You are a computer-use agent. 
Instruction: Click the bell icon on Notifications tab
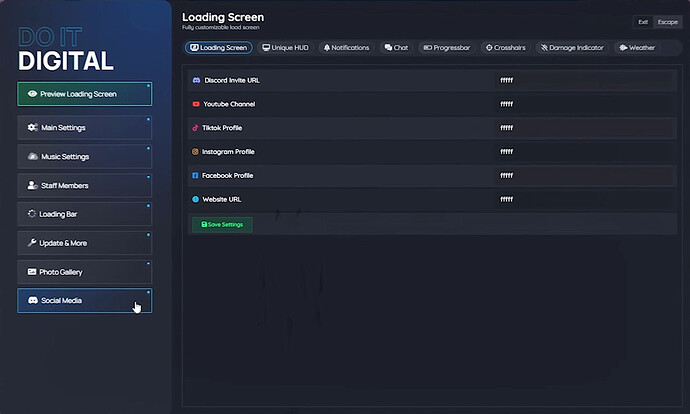coord(327,48)
